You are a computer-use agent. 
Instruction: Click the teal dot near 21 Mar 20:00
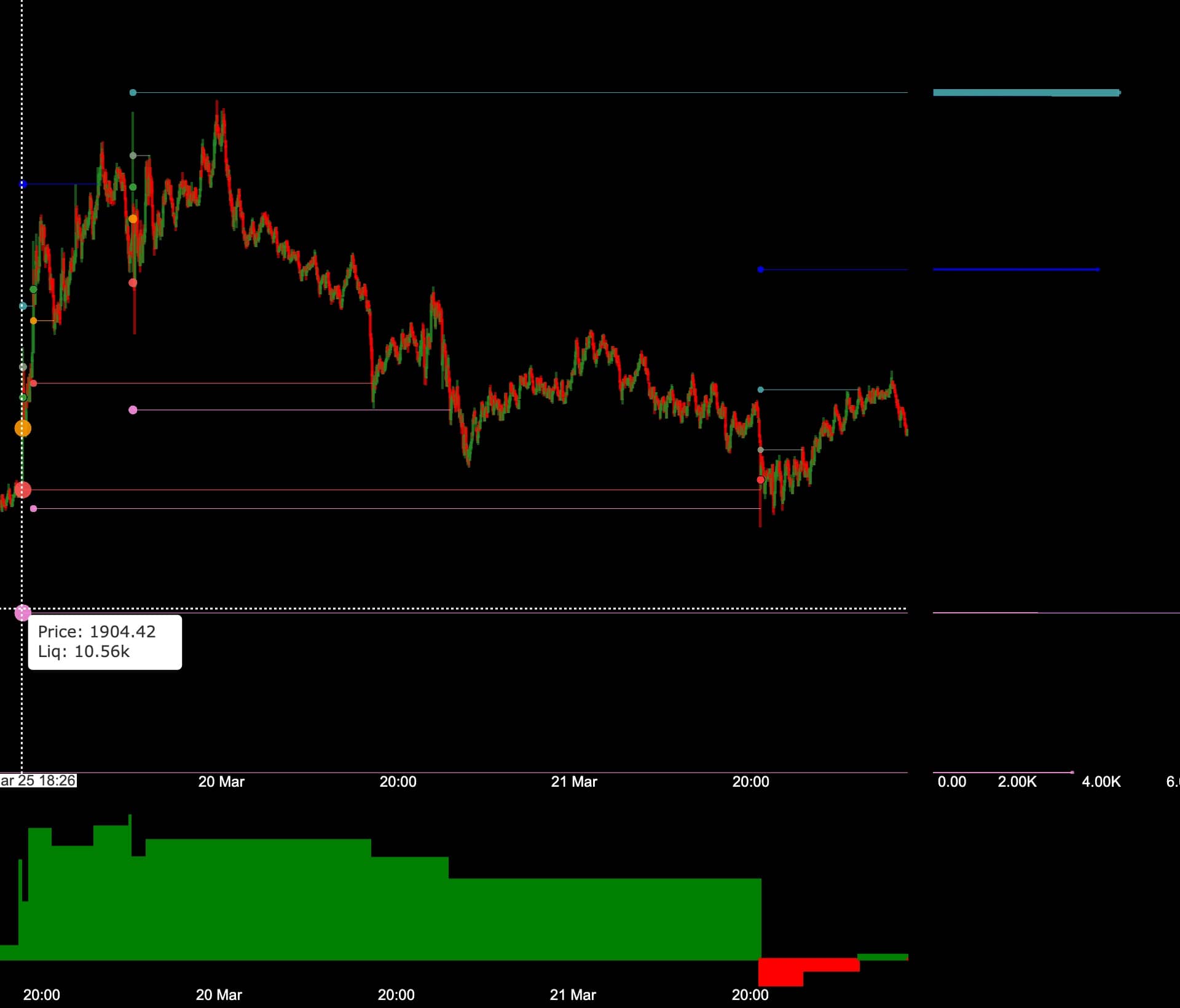760,390
